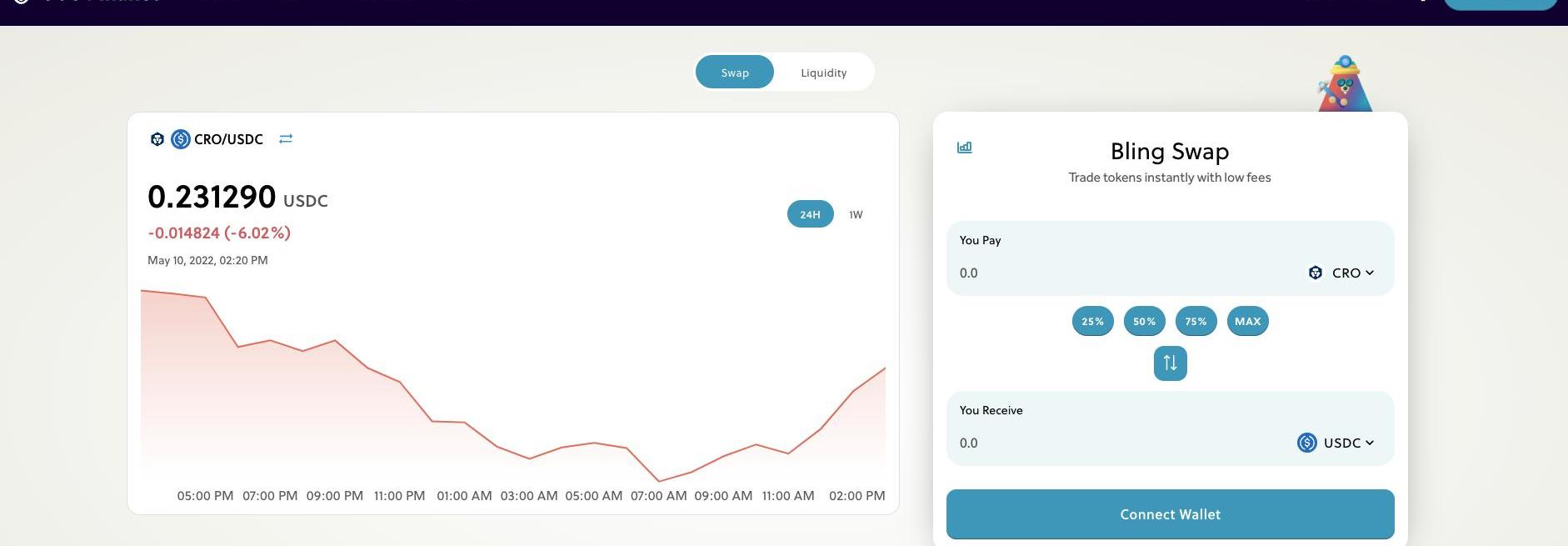
Task: Click the 11:00 PM chart axis label
Action: coord(399,495)
